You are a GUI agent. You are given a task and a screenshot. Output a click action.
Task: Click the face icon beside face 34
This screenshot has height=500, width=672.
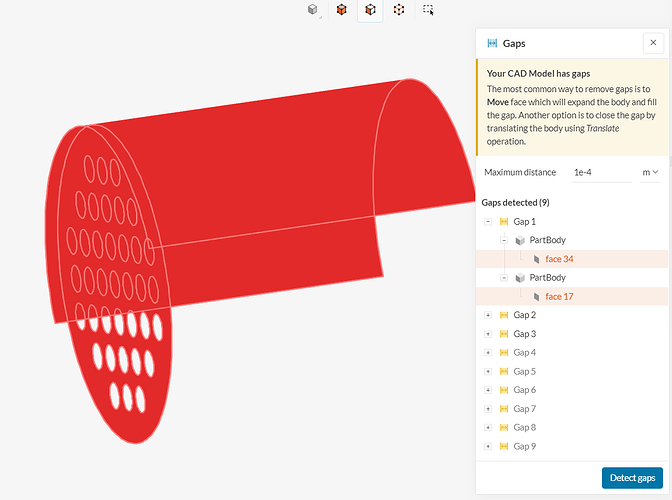pyautogui.click(x=536, y=259)
